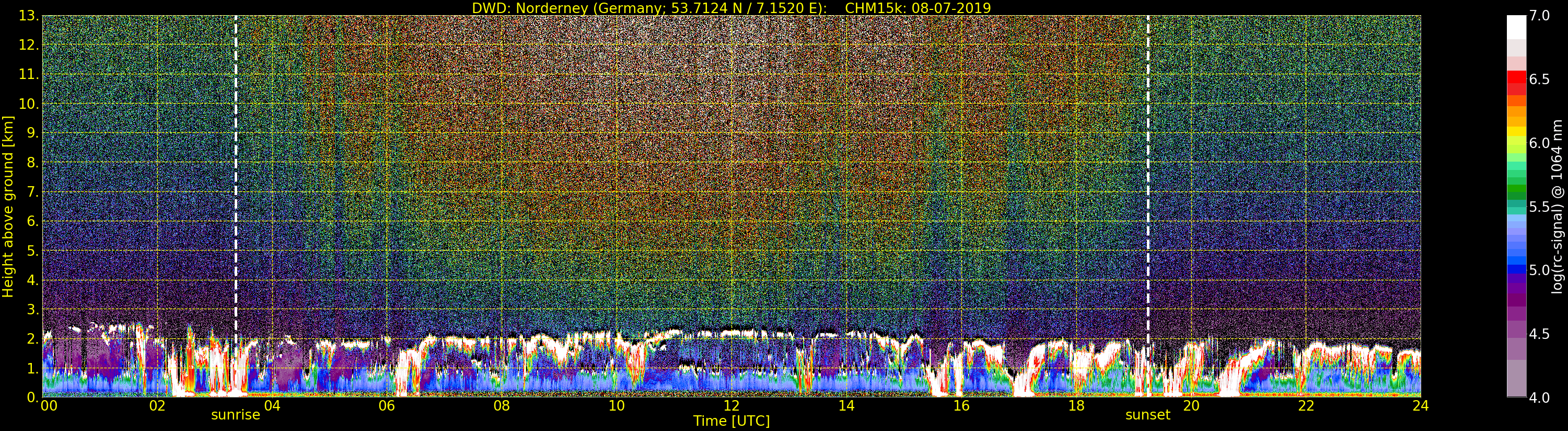Click the 'log(rc-signal) @ 1064 nm' colorbar label
Screen dimensions: 1568x431
click(x=1557, y=206)
